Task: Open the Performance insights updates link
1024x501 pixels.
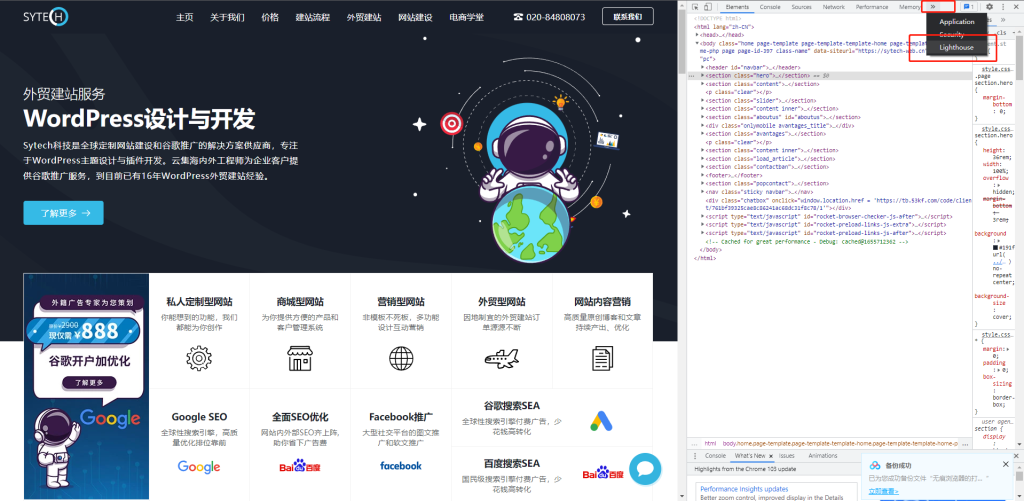Action: [x=744, y=489]
